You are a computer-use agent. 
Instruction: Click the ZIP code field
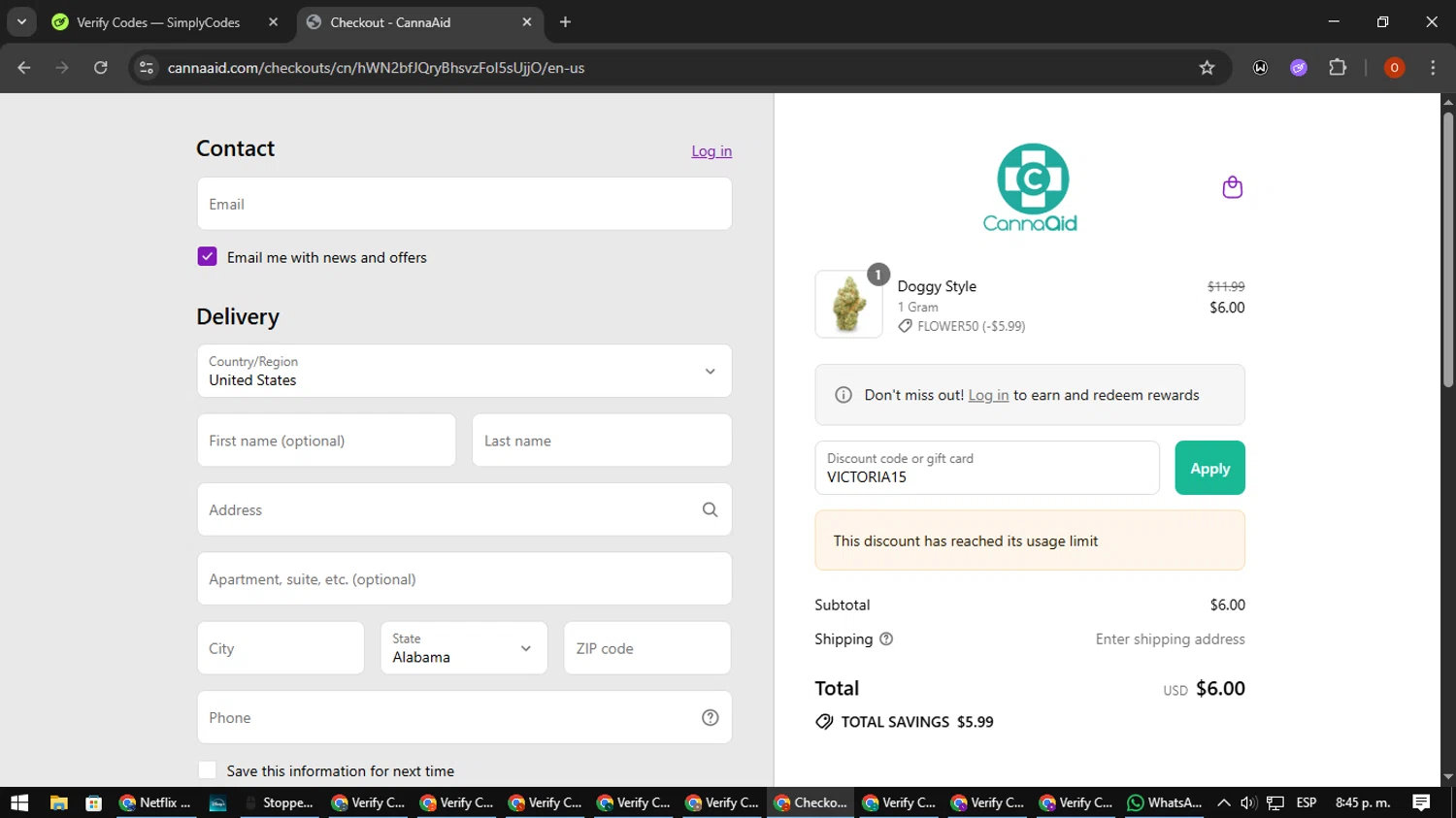point(647,648)
